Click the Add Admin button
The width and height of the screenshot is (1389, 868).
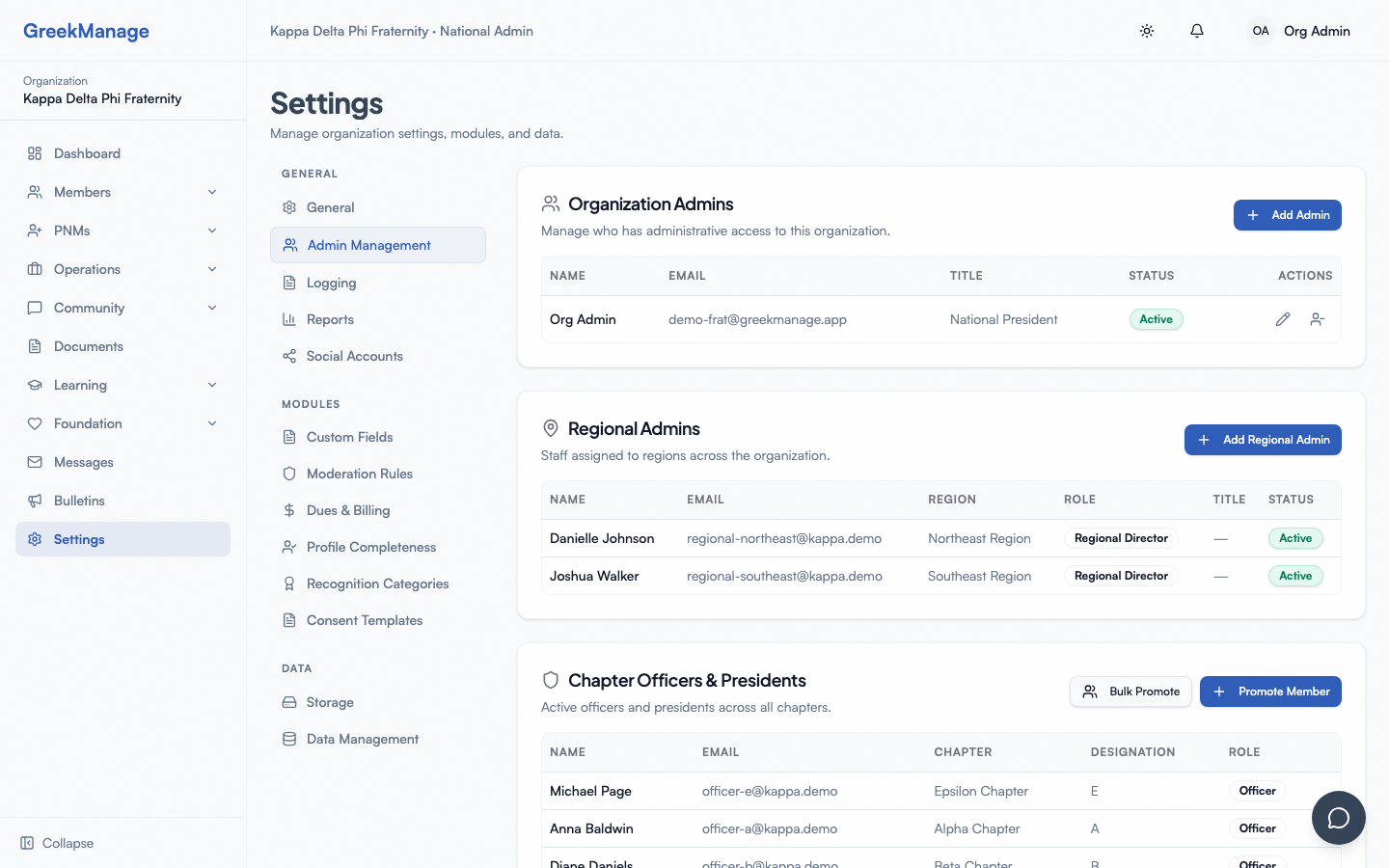(1287, 215)
